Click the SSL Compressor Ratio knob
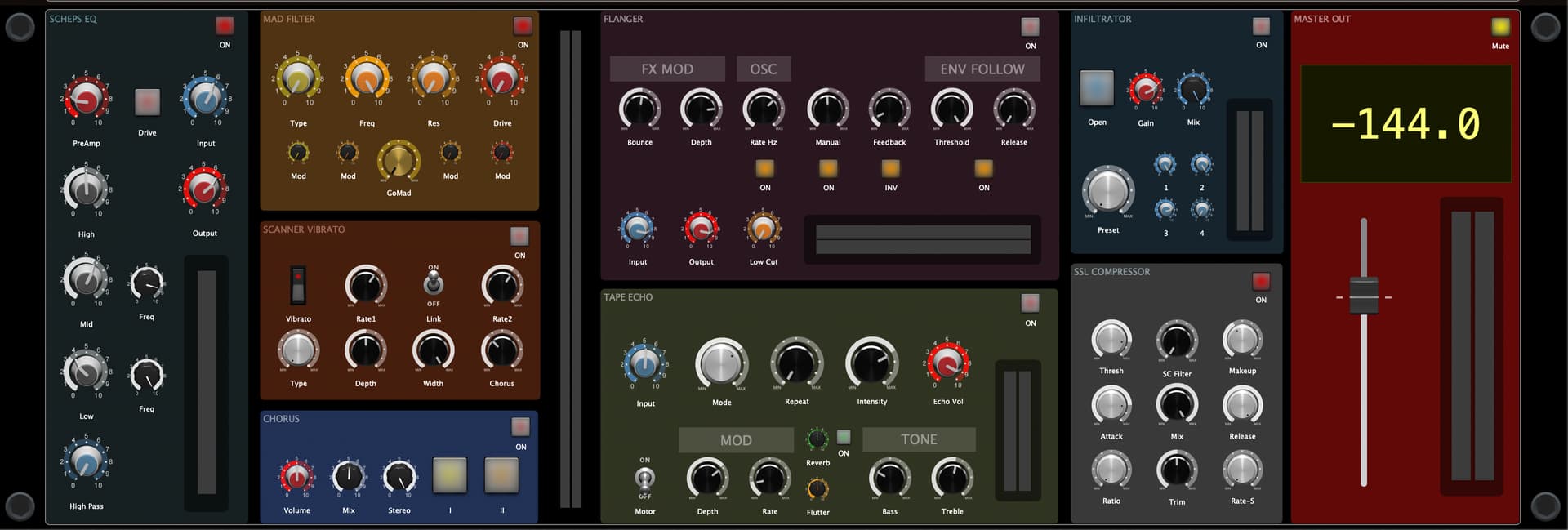 coord(1111,470)
